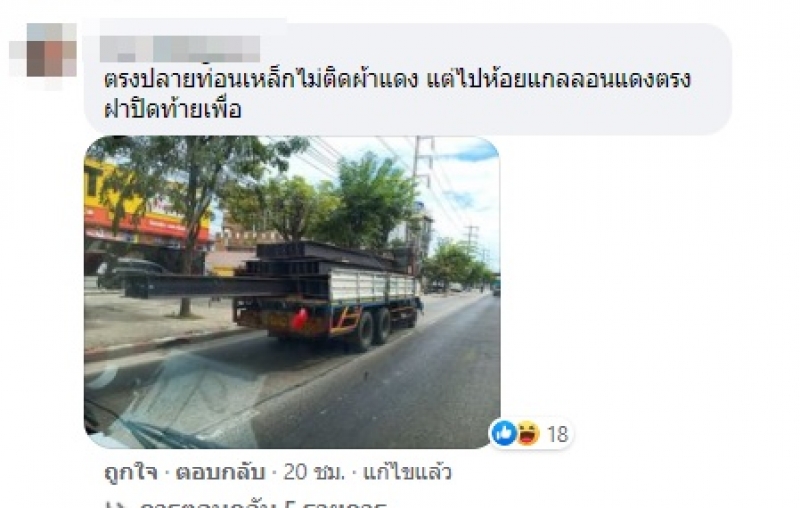Click the blurred commenter name
Screen dimensions: 800x508
coord(180,49)
